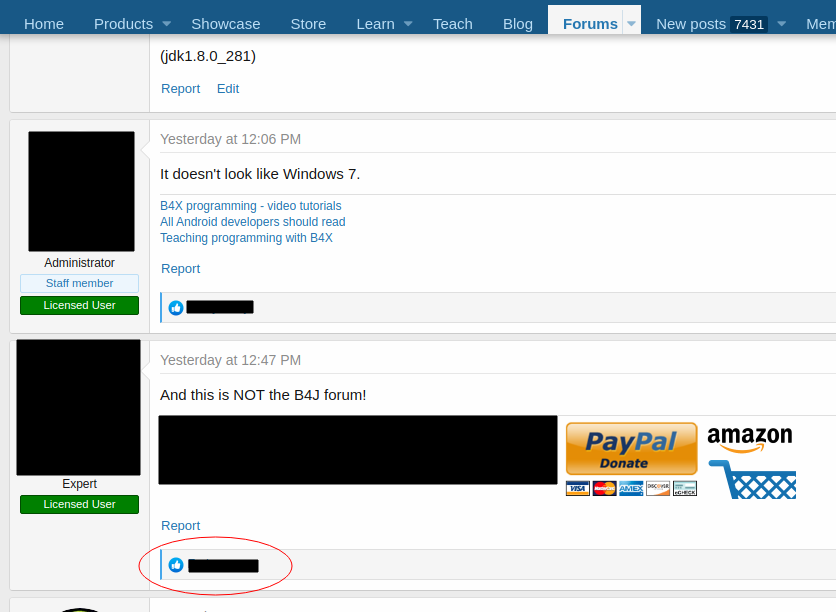The image size is (836, 612).
Task: Click the signature banner in B4J post
Action: coord(358,450)
